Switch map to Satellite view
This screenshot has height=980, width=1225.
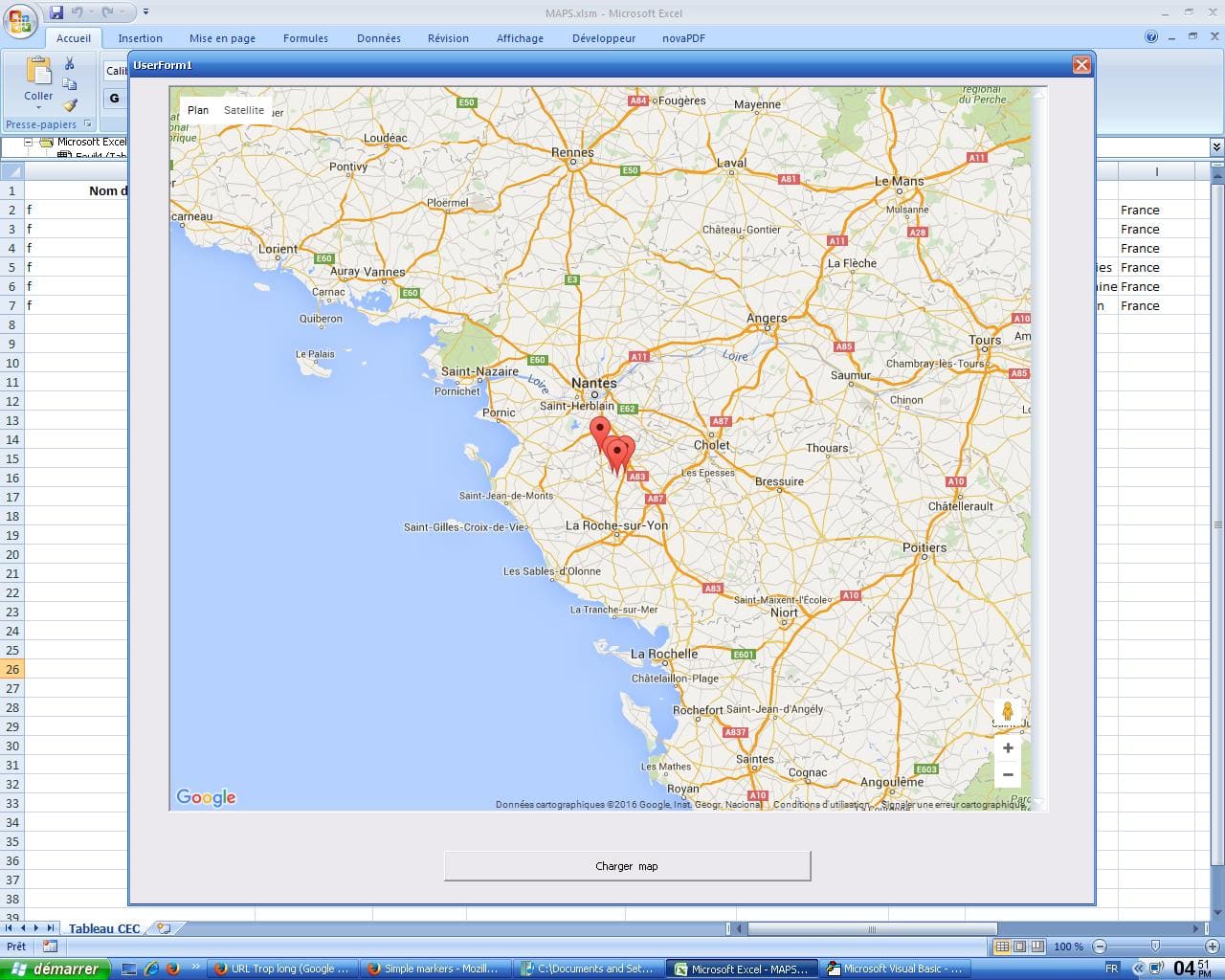[244, 110]
